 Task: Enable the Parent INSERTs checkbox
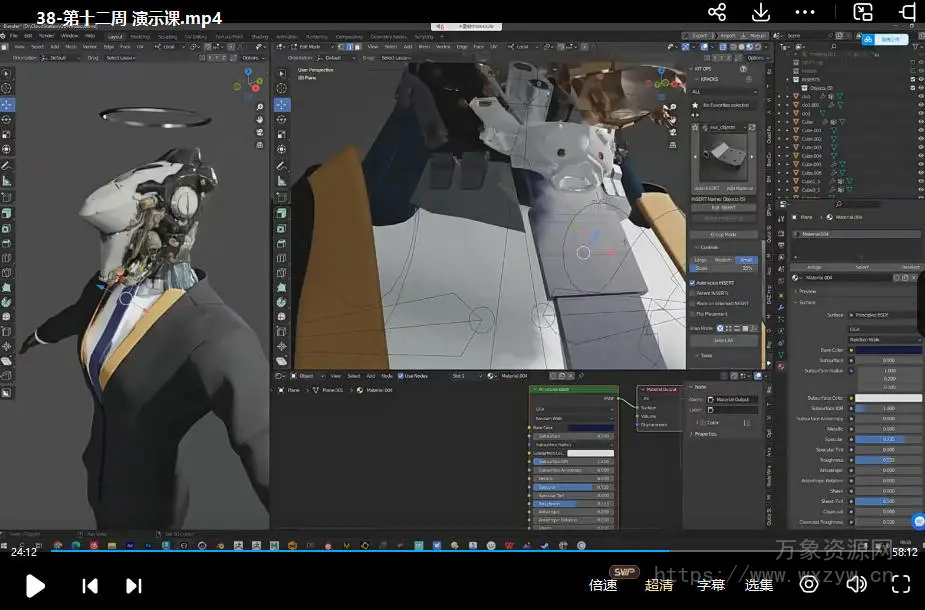694,293
